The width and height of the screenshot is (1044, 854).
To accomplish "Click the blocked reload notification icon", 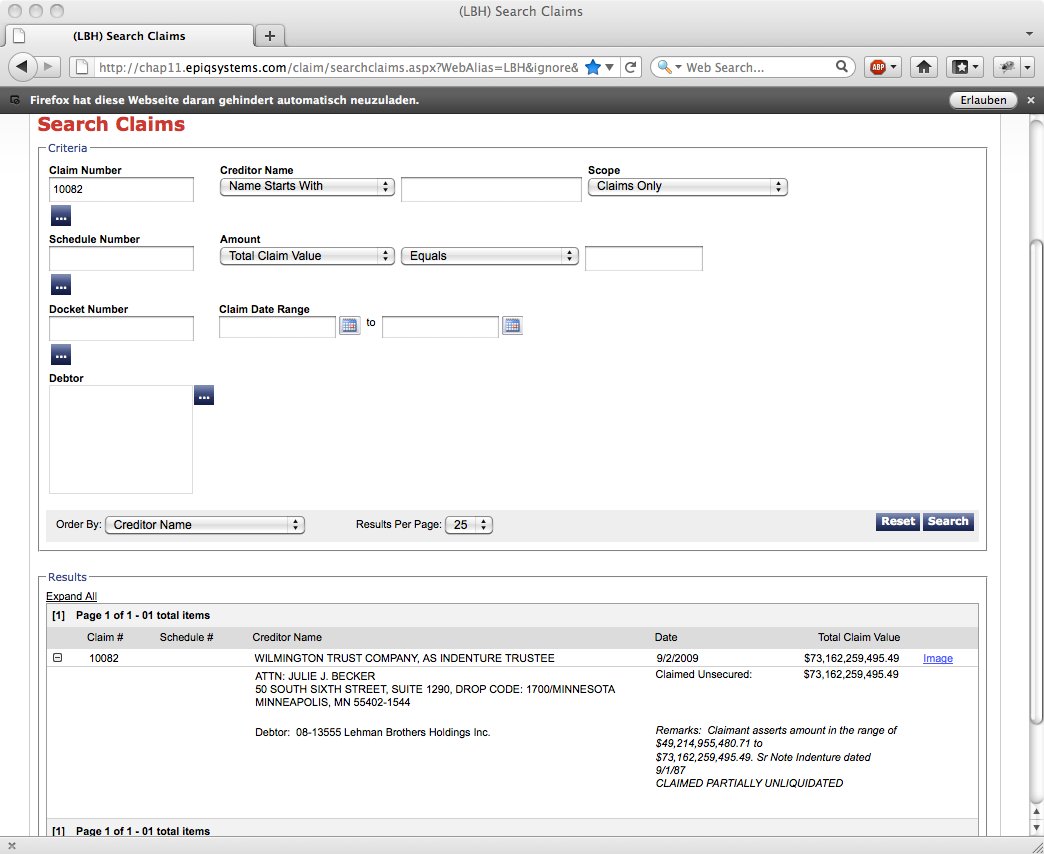I will 15,100.
